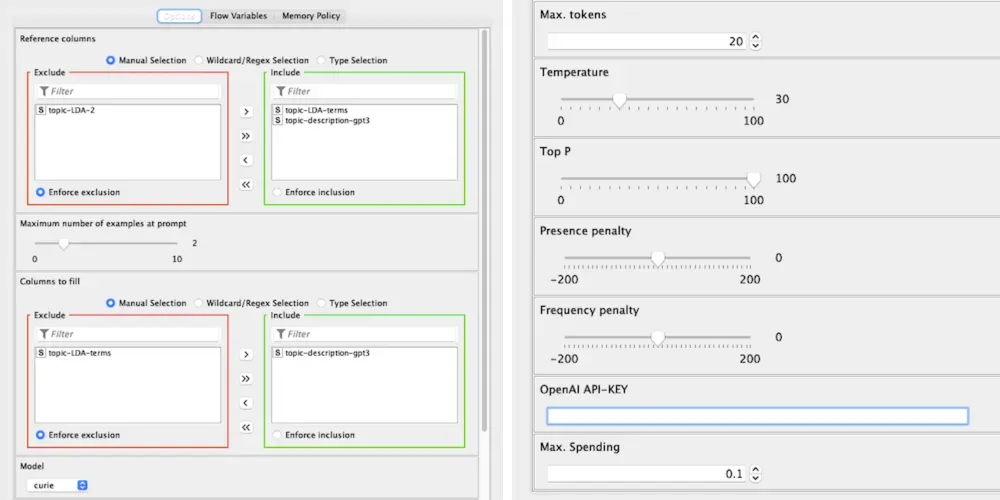Enable Enforce exclusion in Reference columns
The height and width of the screenshot is (500, 1000).
point(78,192)
